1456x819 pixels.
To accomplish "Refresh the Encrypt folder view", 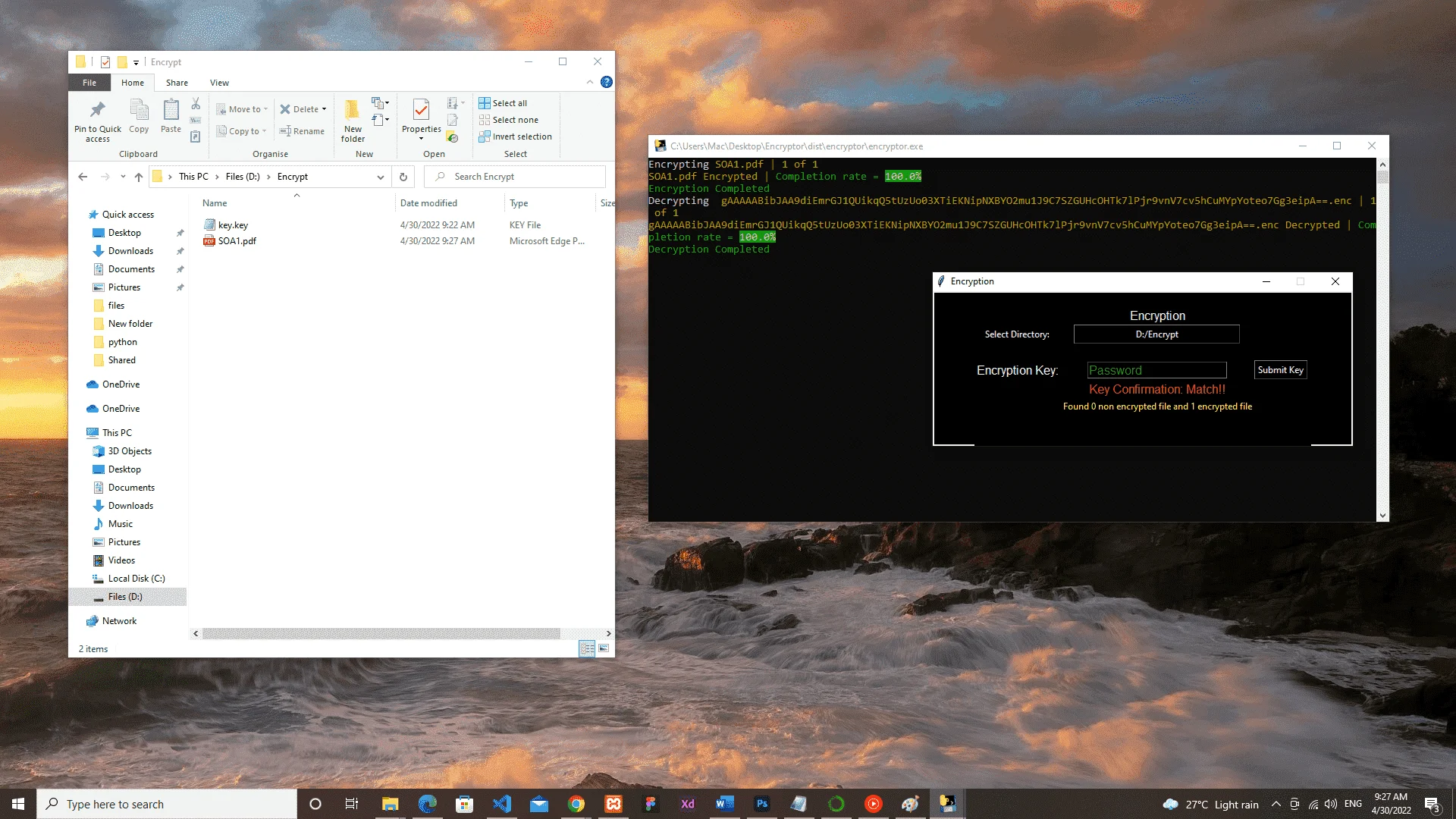I will click(x=403, y=177).
